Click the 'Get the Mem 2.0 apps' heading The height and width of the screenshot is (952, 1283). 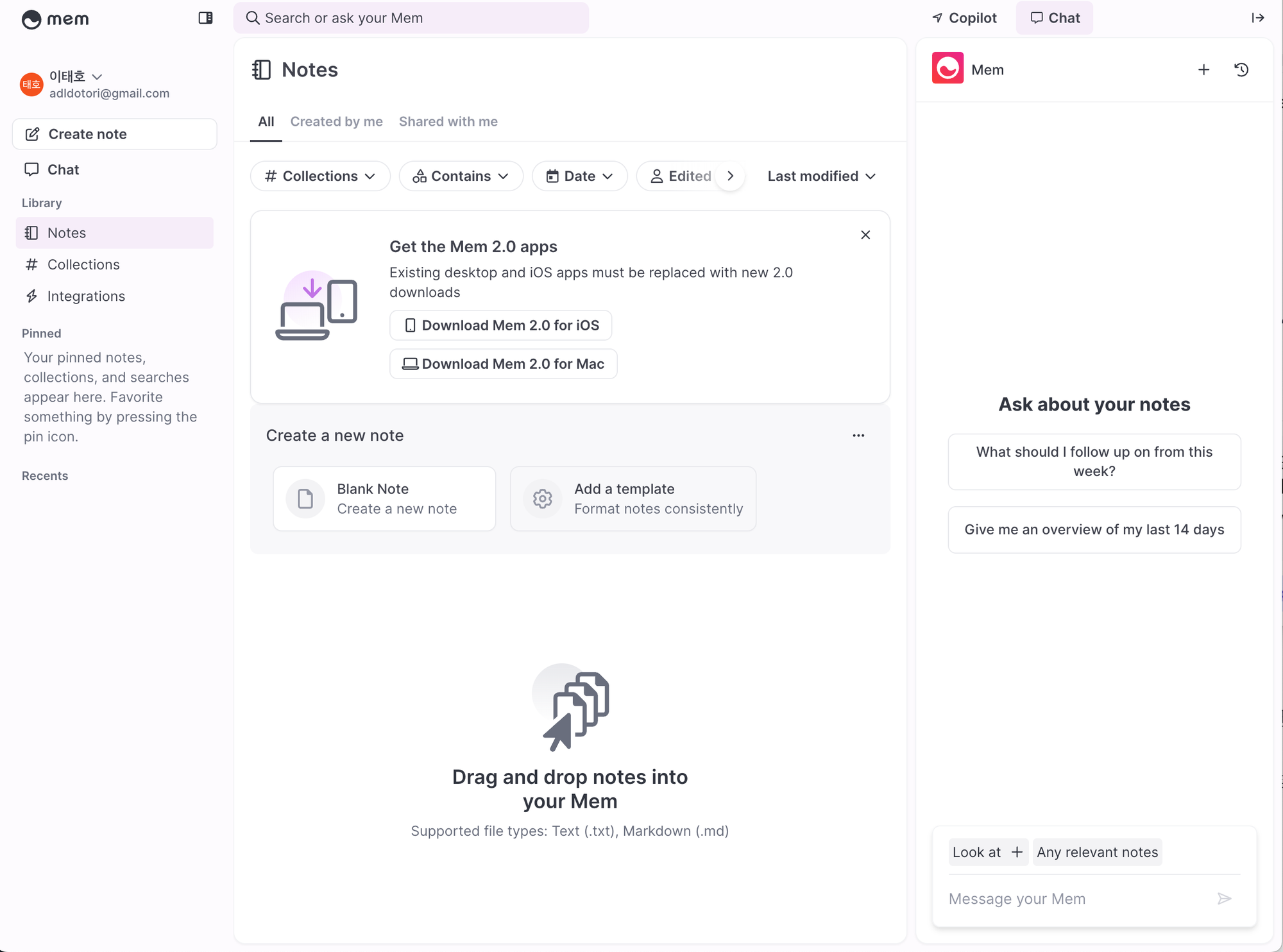click(x=473, y=247)
